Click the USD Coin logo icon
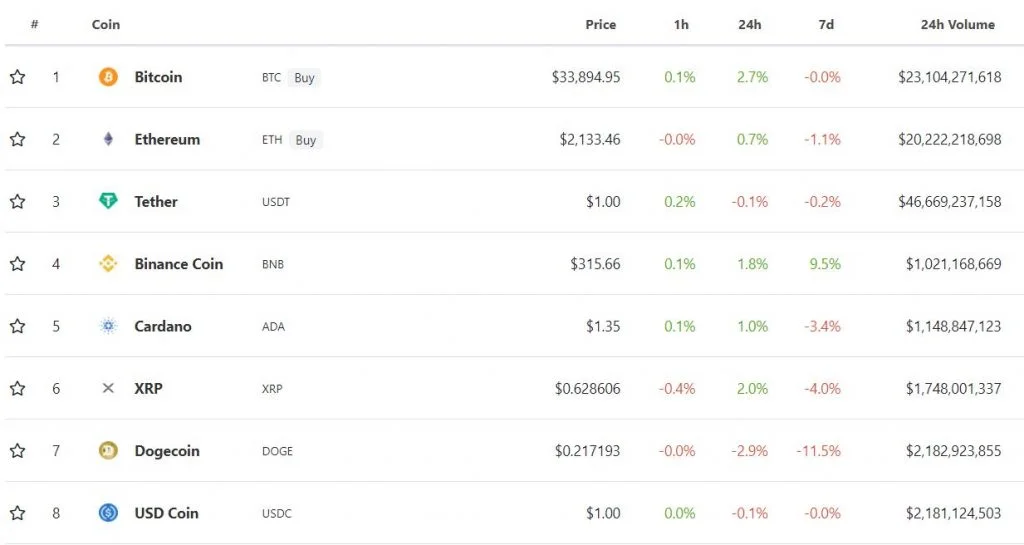 click(x=108, y=513)
